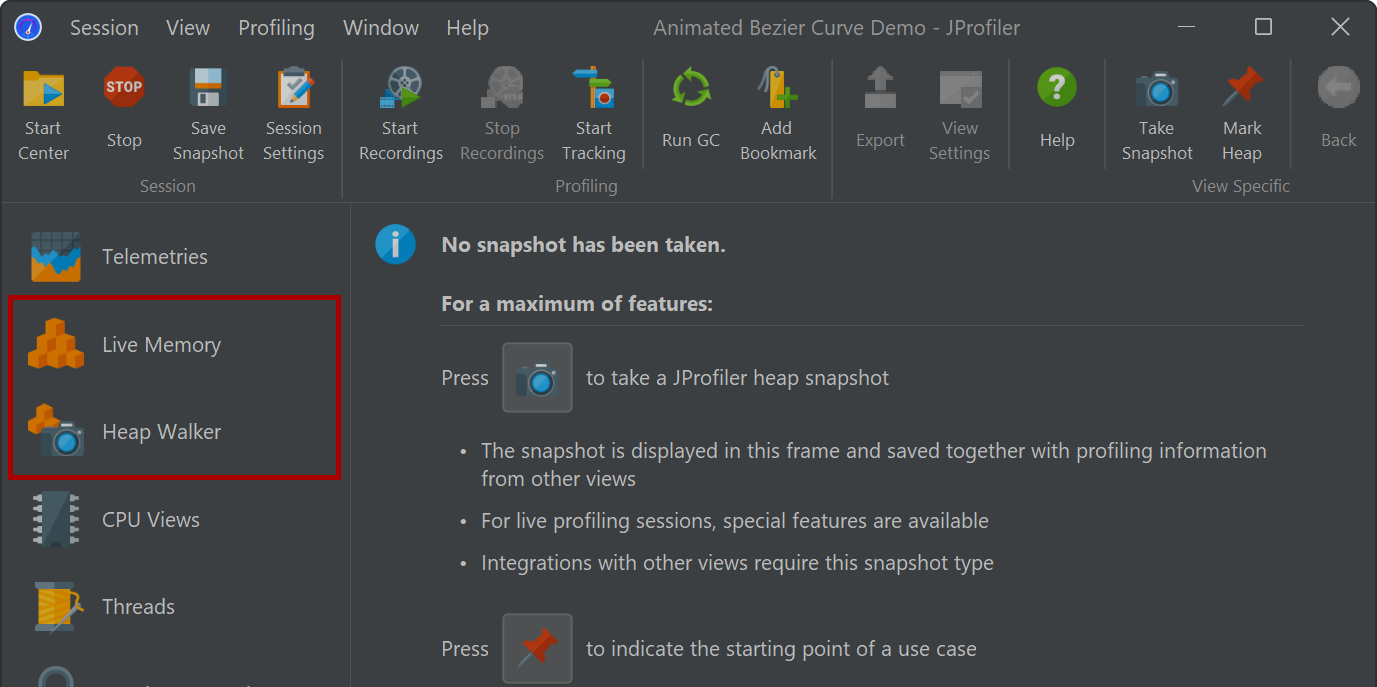Open the Window menu
The height and width of the screenshot is (687, 1377).
click(379, 28)
